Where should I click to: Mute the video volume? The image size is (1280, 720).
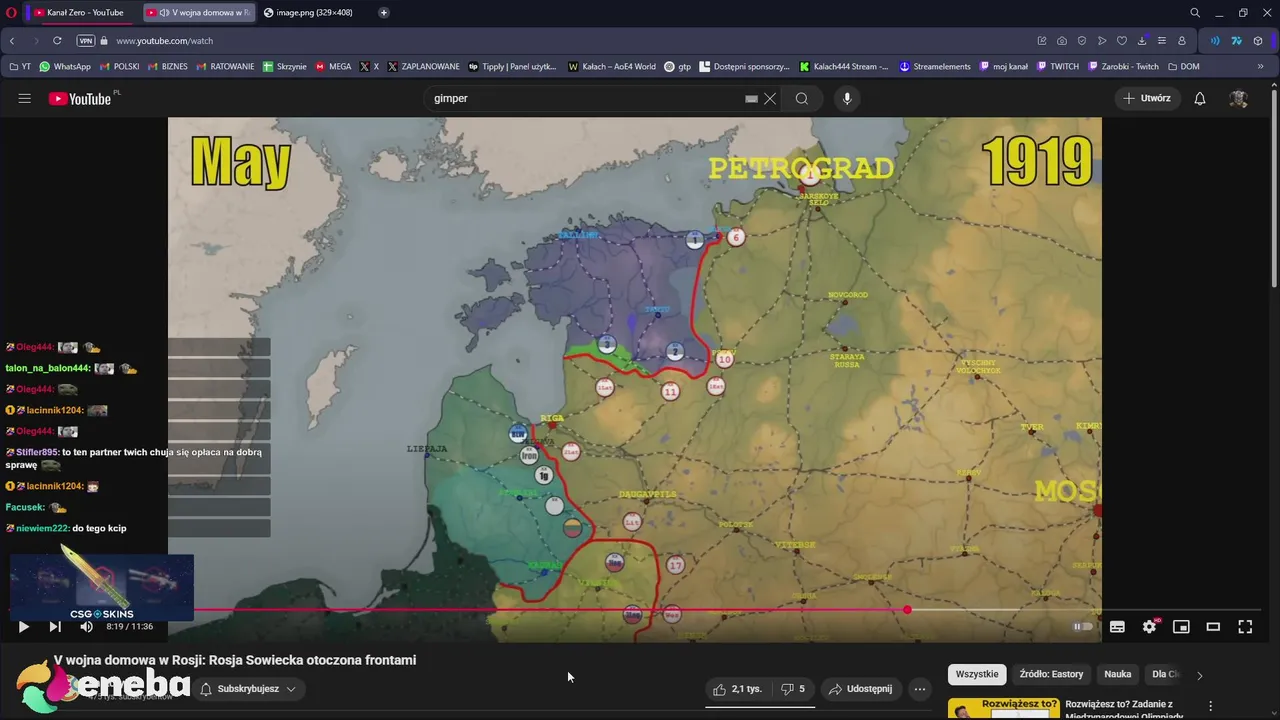pos(86,627)
